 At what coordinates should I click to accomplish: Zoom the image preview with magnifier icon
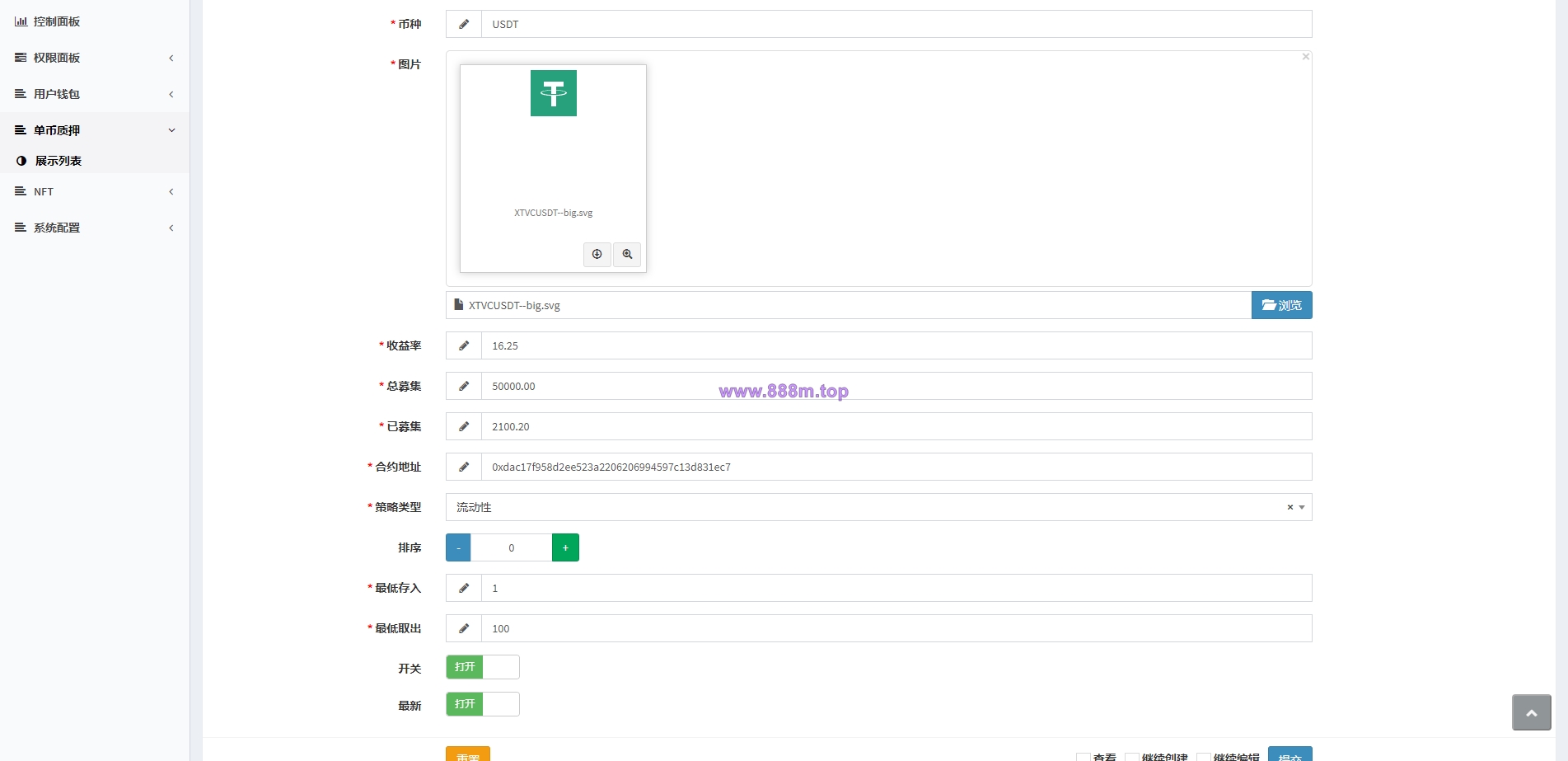tap(627, 254)
